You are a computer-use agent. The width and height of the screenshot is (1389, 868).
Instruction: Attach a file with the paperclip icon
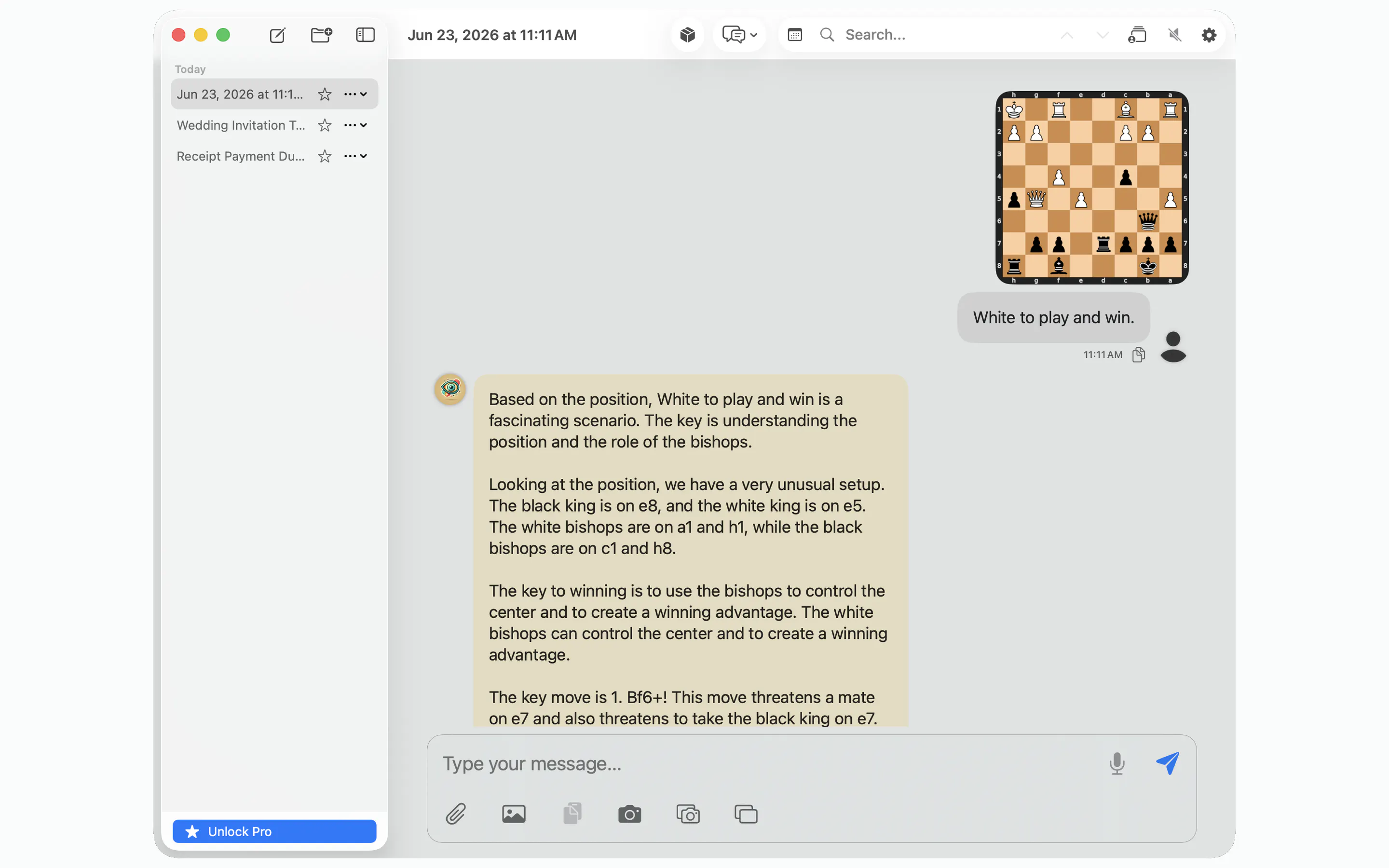(x=456, y=814)
